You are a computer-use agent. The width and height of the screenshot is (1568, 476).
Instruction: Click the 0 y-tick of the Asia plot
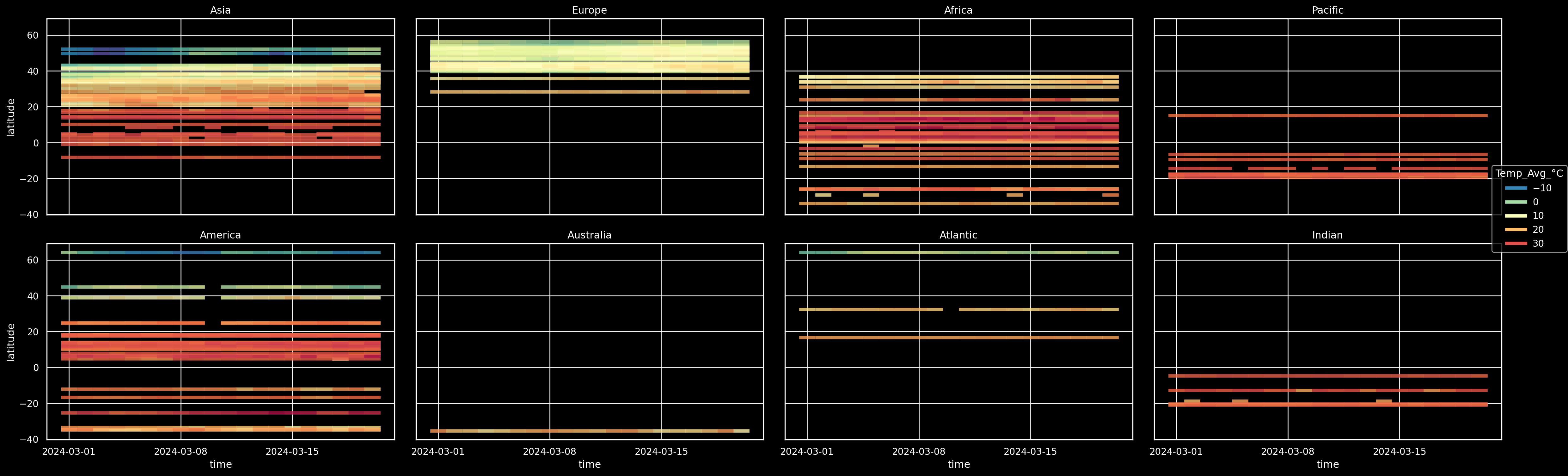35,143
